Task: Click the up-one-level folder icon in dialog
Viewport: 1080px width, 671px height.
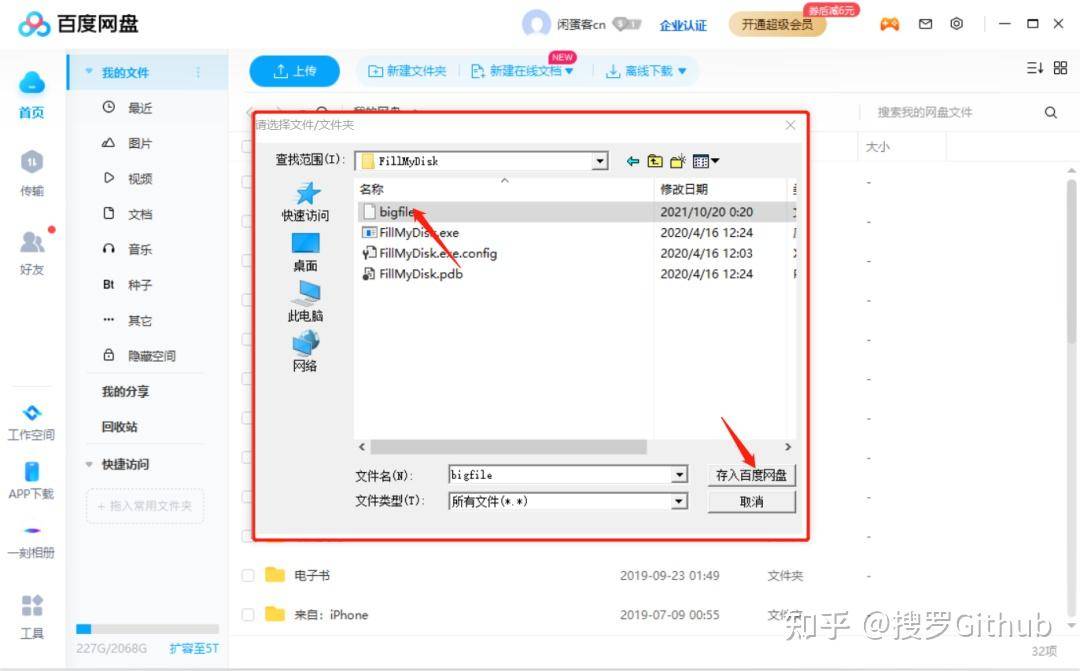Action: [655, 161]
